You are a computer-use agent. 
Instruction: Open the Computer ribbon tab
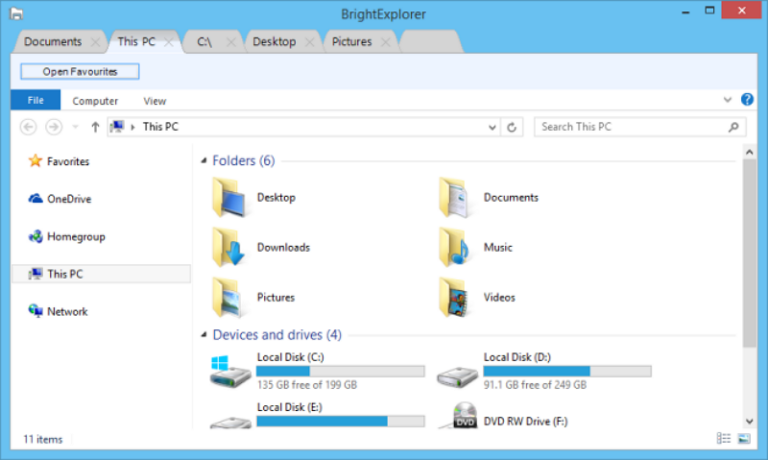coord(95,101)
